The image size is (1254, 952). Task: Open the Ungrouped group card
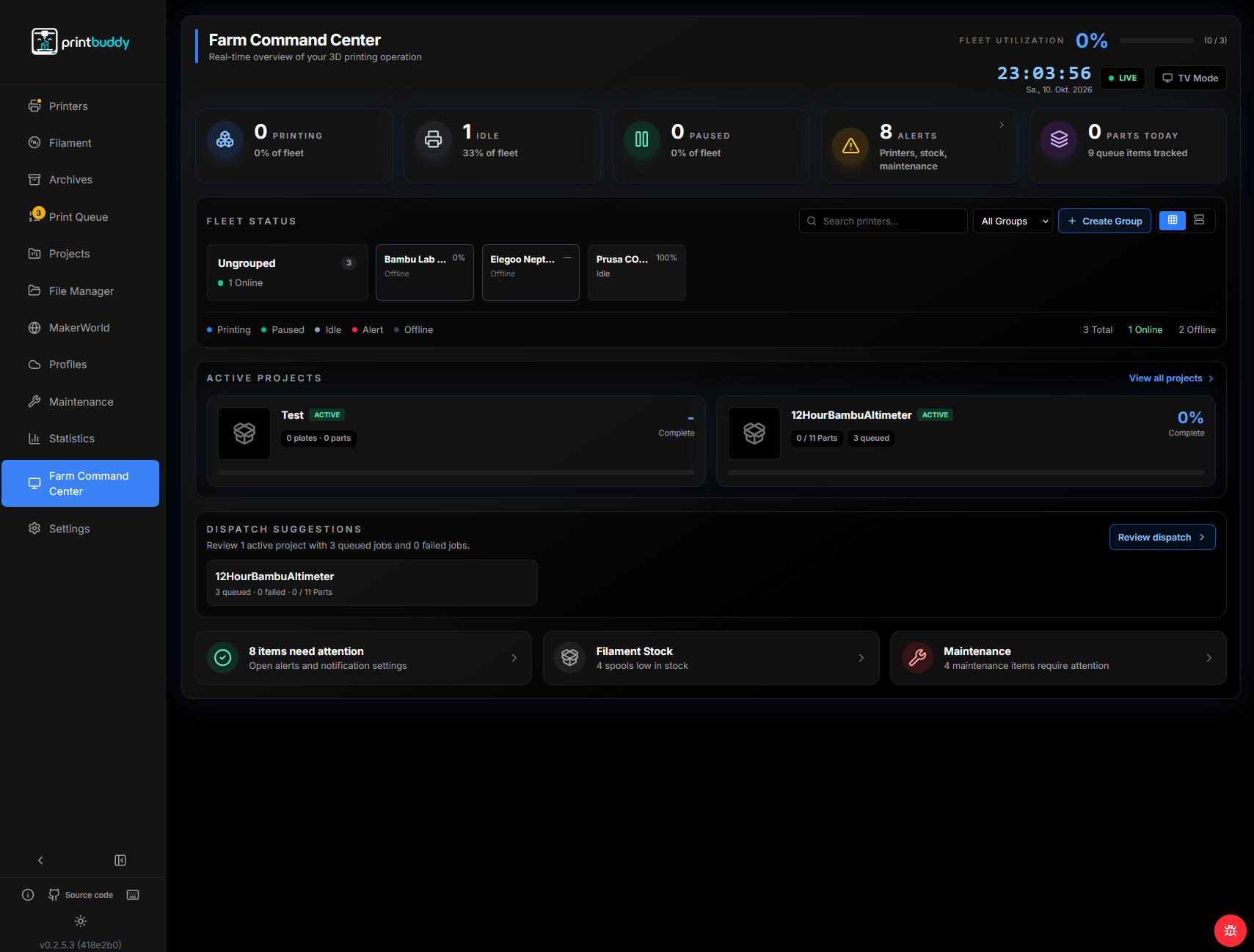[x=288, y=272]
